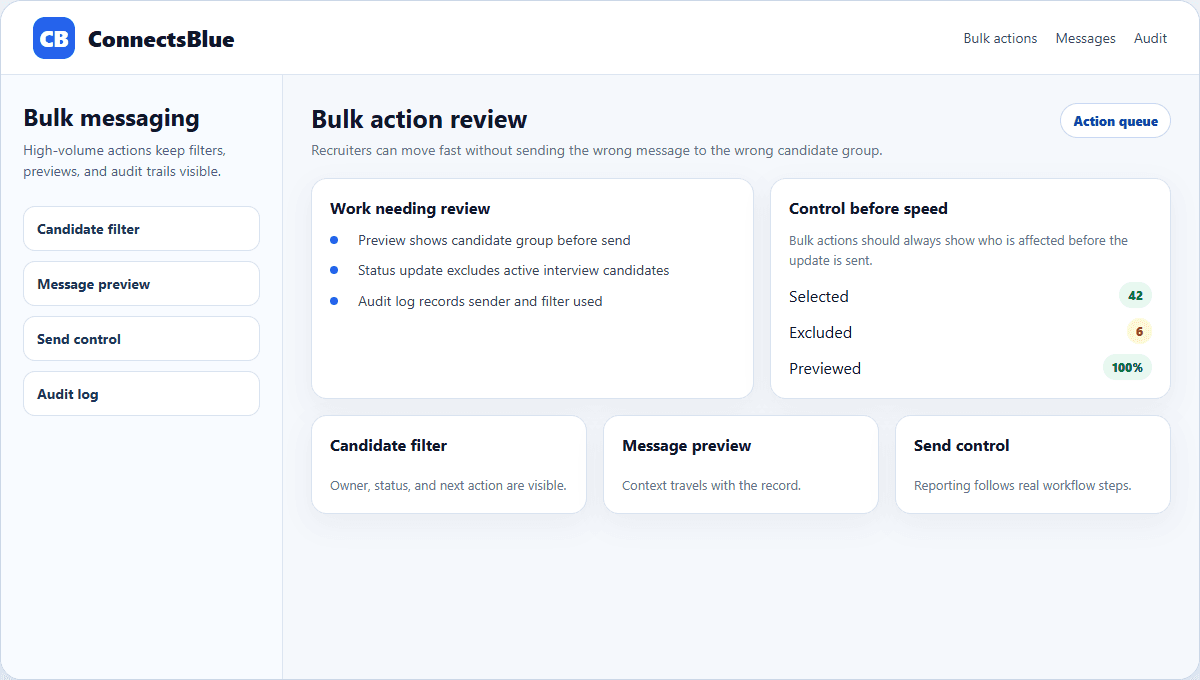Screen dimensions: 1200x680
Task: Click the Work needing review heading
Action: tap(410, 209)
